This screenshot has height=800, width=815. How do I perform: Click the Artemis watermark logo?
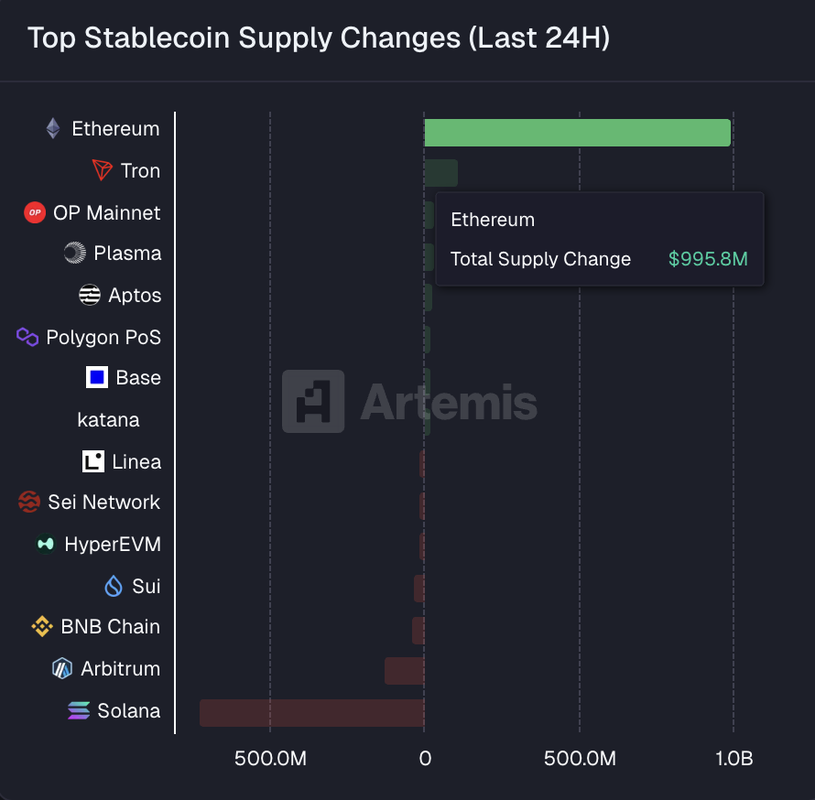pyautogui.click(x=313, y=402)
